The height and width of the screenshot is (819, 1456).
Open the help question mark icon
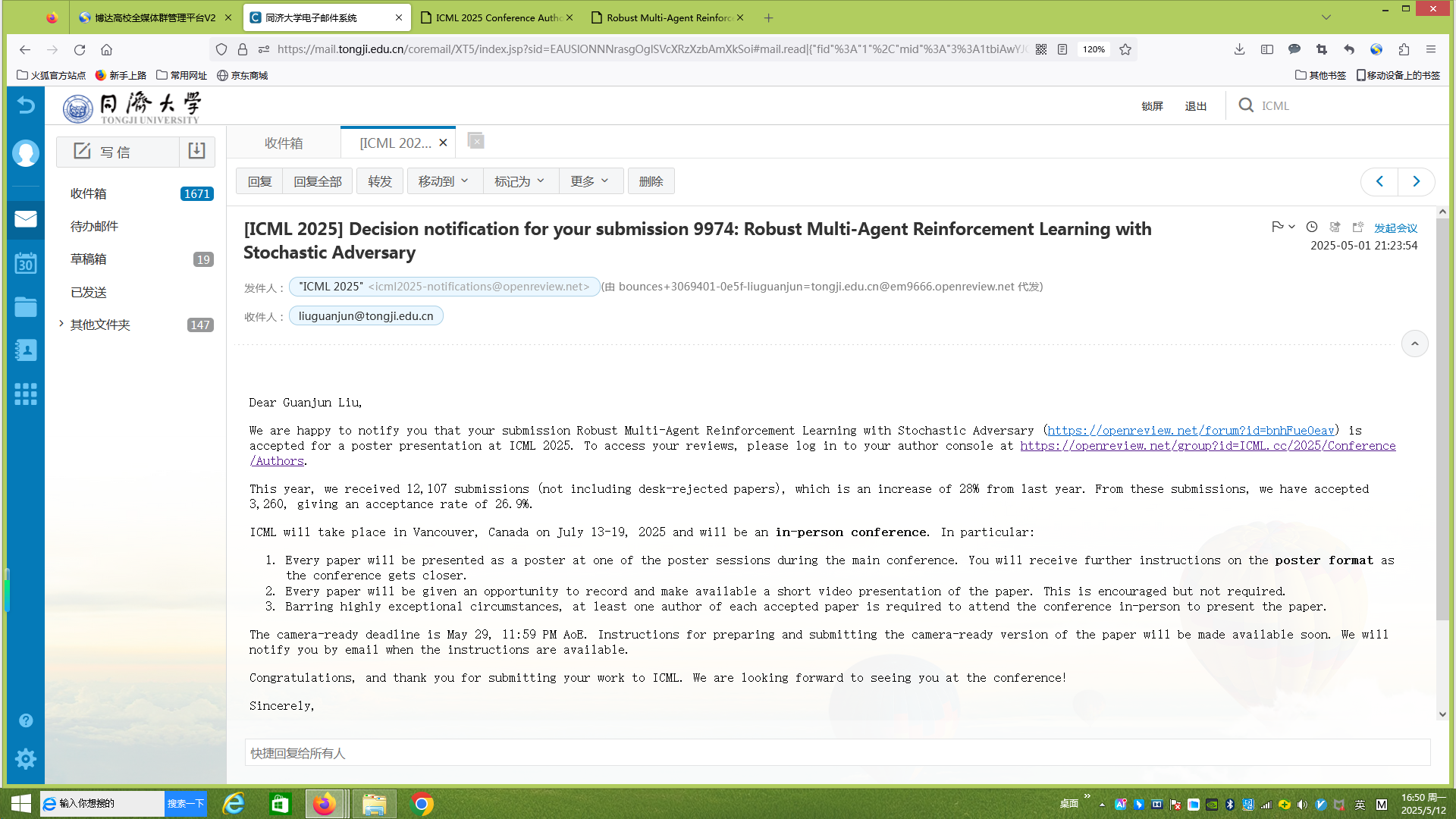[x=26, y=720]
